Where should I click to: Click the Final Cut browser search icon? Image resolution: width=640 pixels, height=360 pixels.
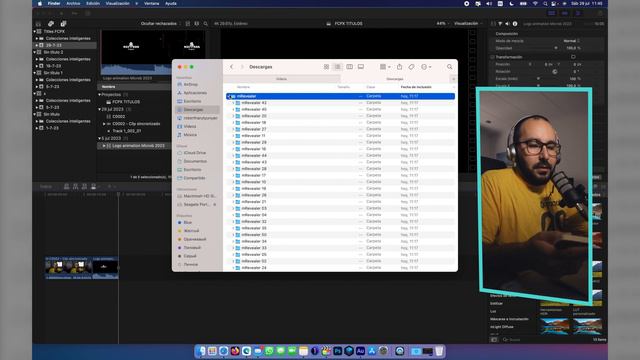[x=206, y=24]
